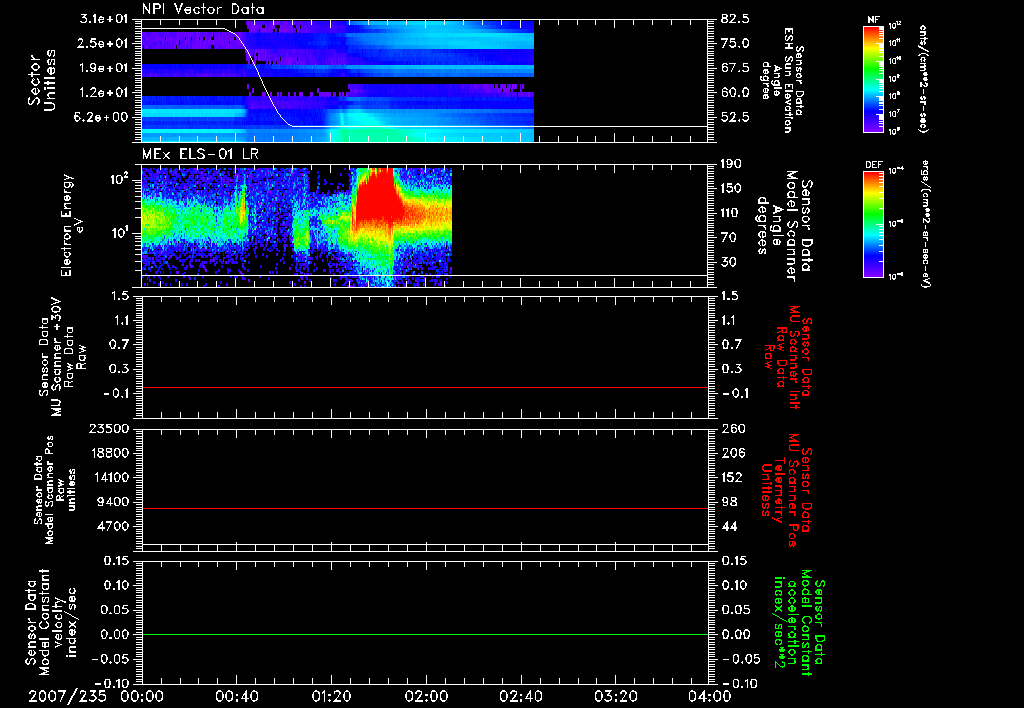Screen dimensions: 1024x708
Task: Click the "150" scanner angle tick
Action: (x=731, y=189)
